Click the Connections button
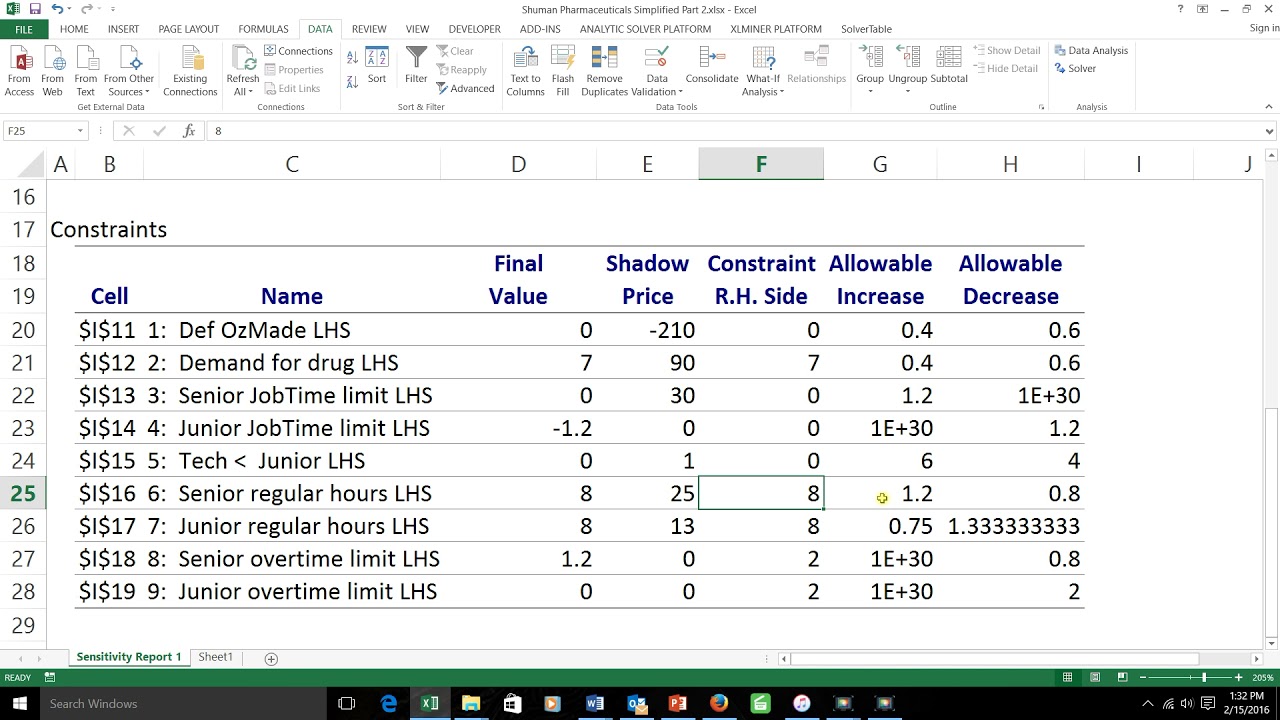This screenshot has height=720, width=1280. (x=298, y=51)
